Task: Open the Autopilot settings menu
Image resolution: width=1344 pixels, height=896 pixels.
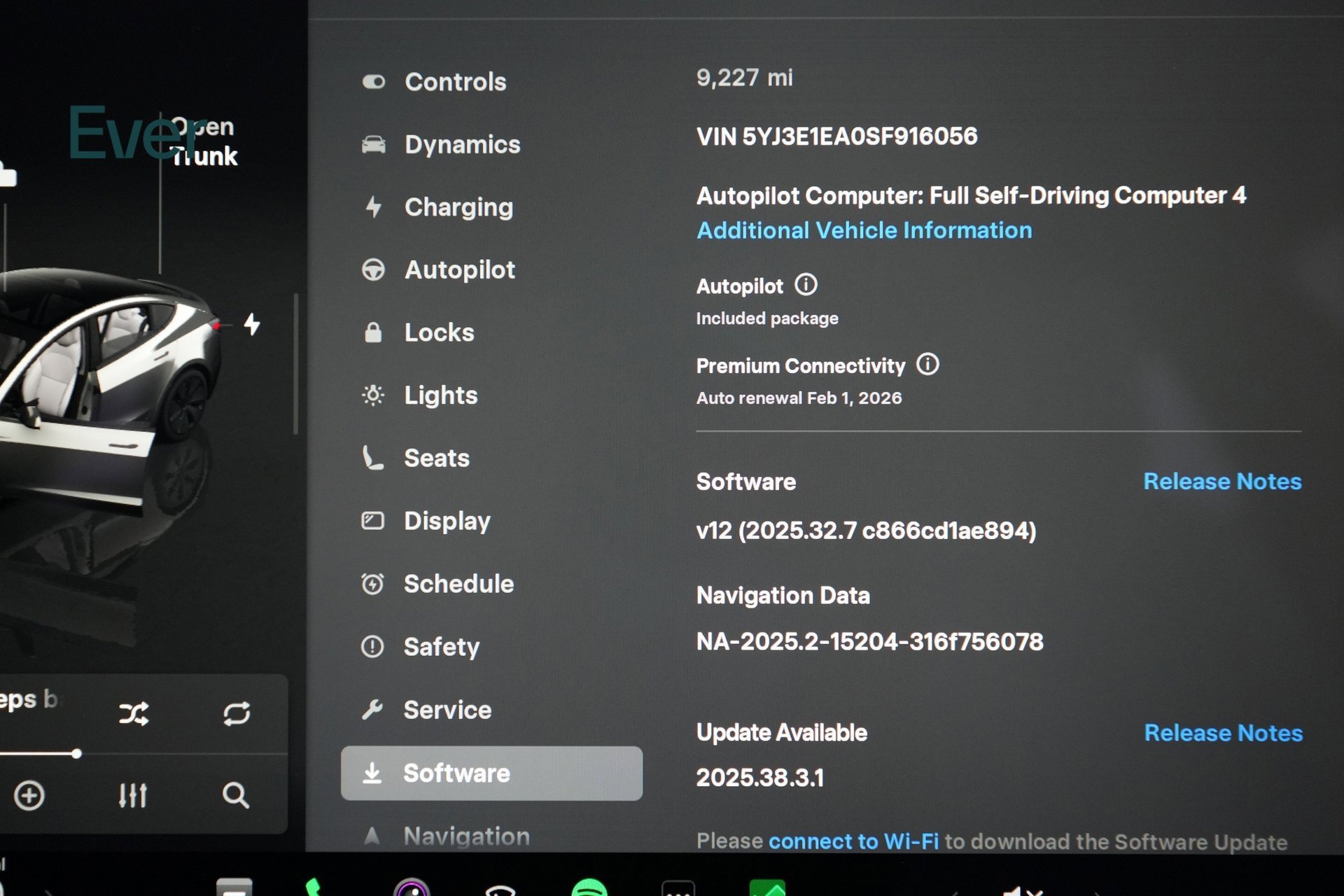Action: click(x=459, y=270)
